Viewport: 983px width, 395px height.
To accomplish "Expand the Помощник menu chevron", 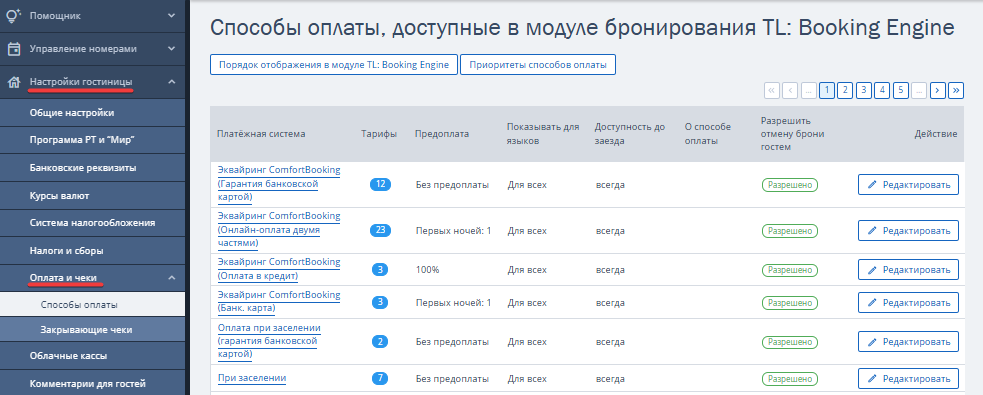I will pyautogui.click(x=172, y=15).
